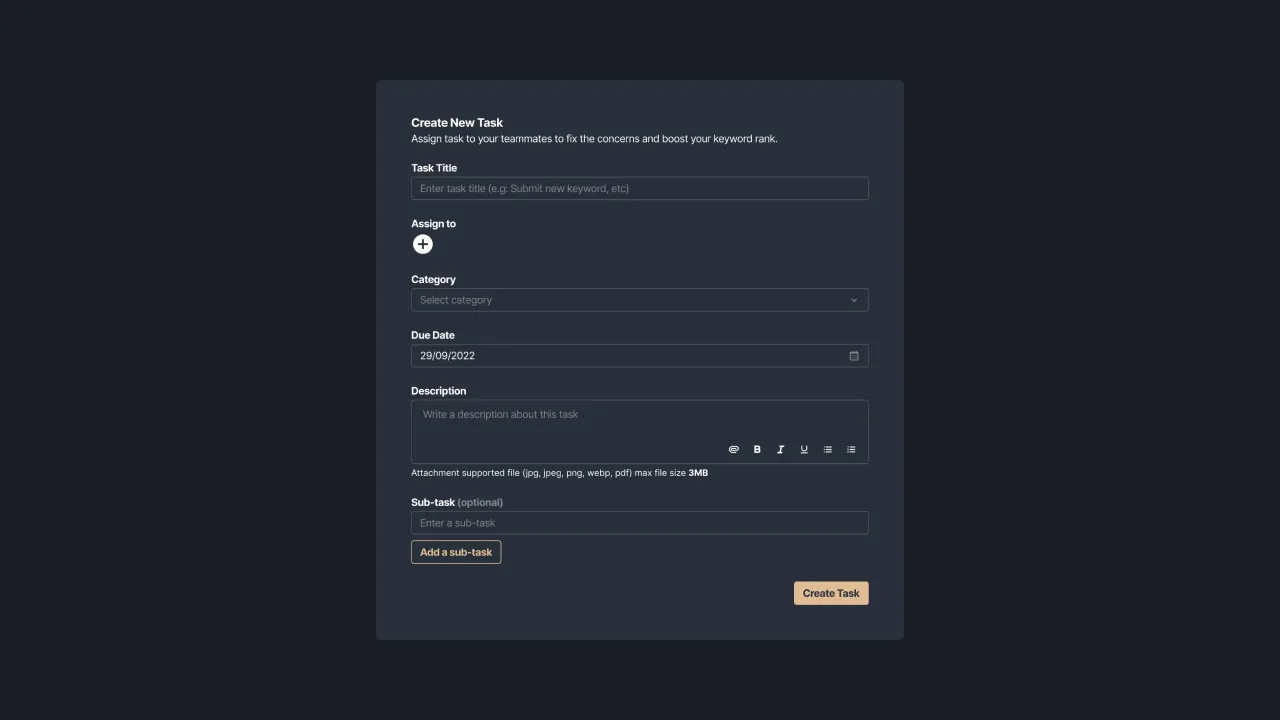Click the Add a sub-task button
The width and height of the screenshot is (1280, 720).
tap(456, 552)
